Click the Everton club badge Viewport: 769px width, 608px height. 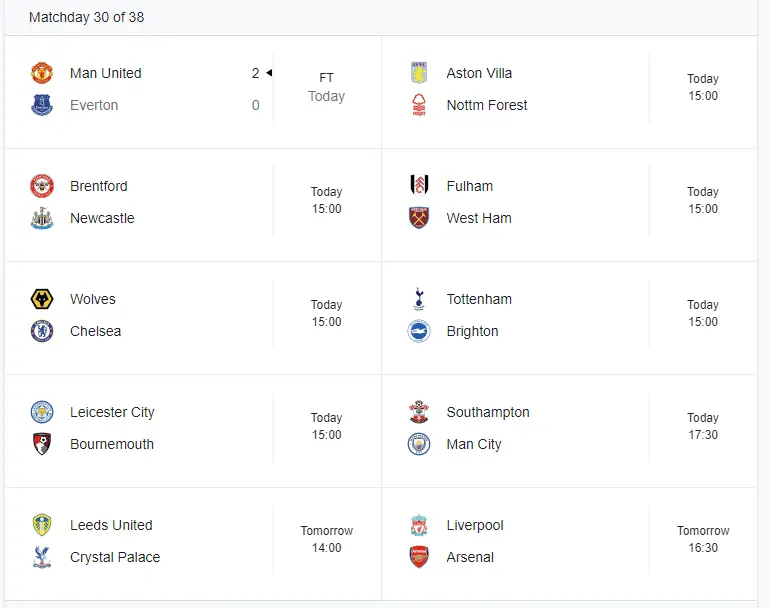pos(42,105)
